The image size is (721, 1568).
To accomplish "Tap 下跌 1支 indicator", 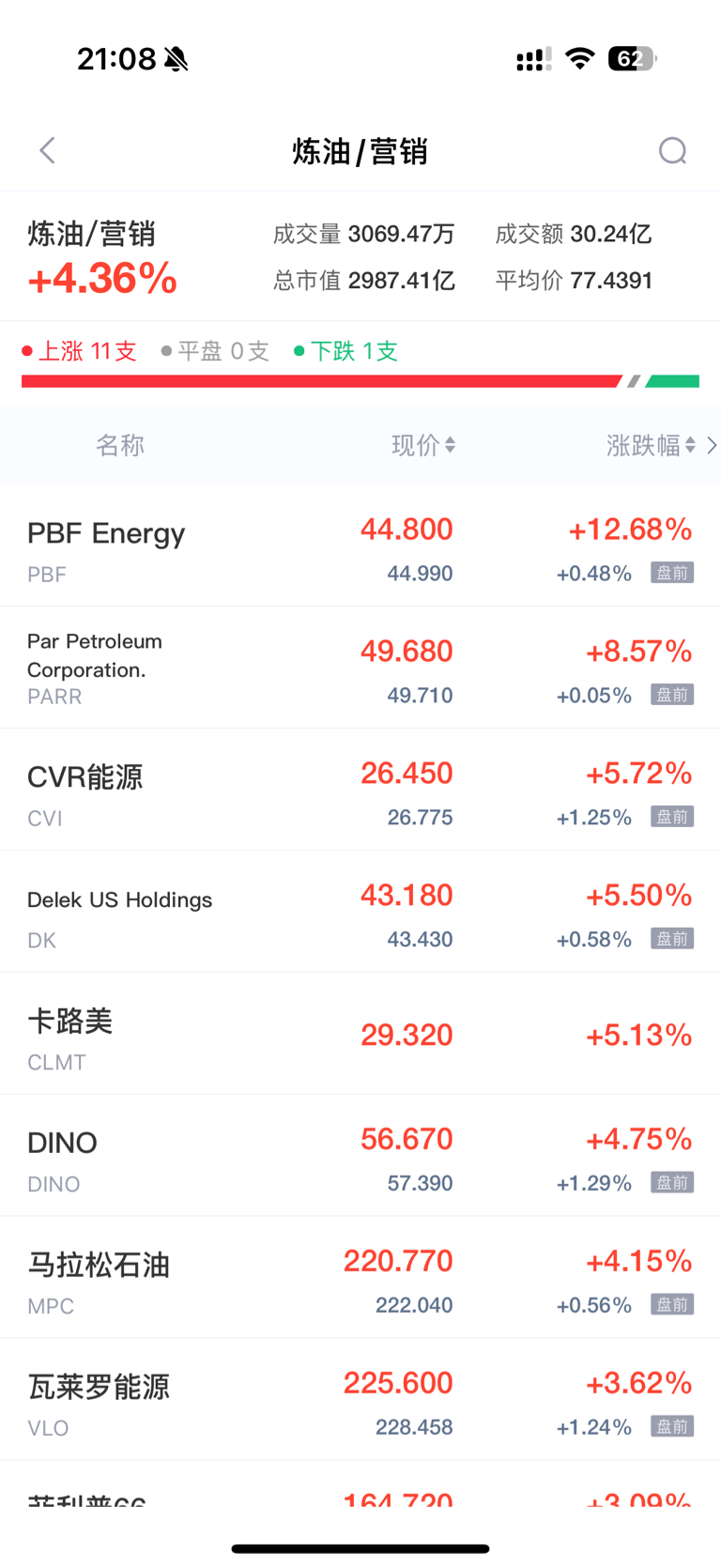I will click(346, 351).
